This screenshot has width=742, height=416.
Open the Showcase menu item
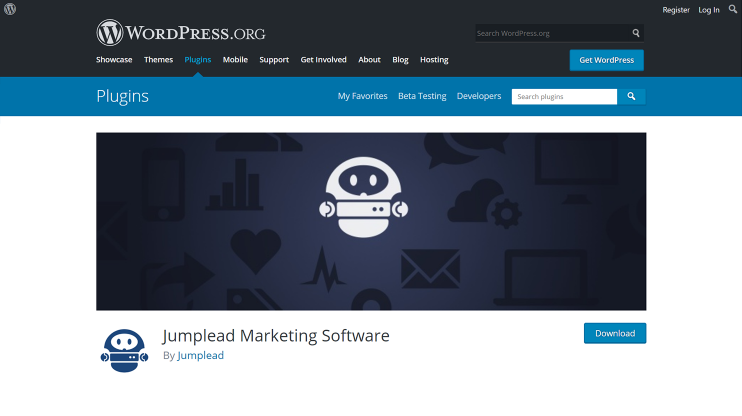tap(114, 60)
